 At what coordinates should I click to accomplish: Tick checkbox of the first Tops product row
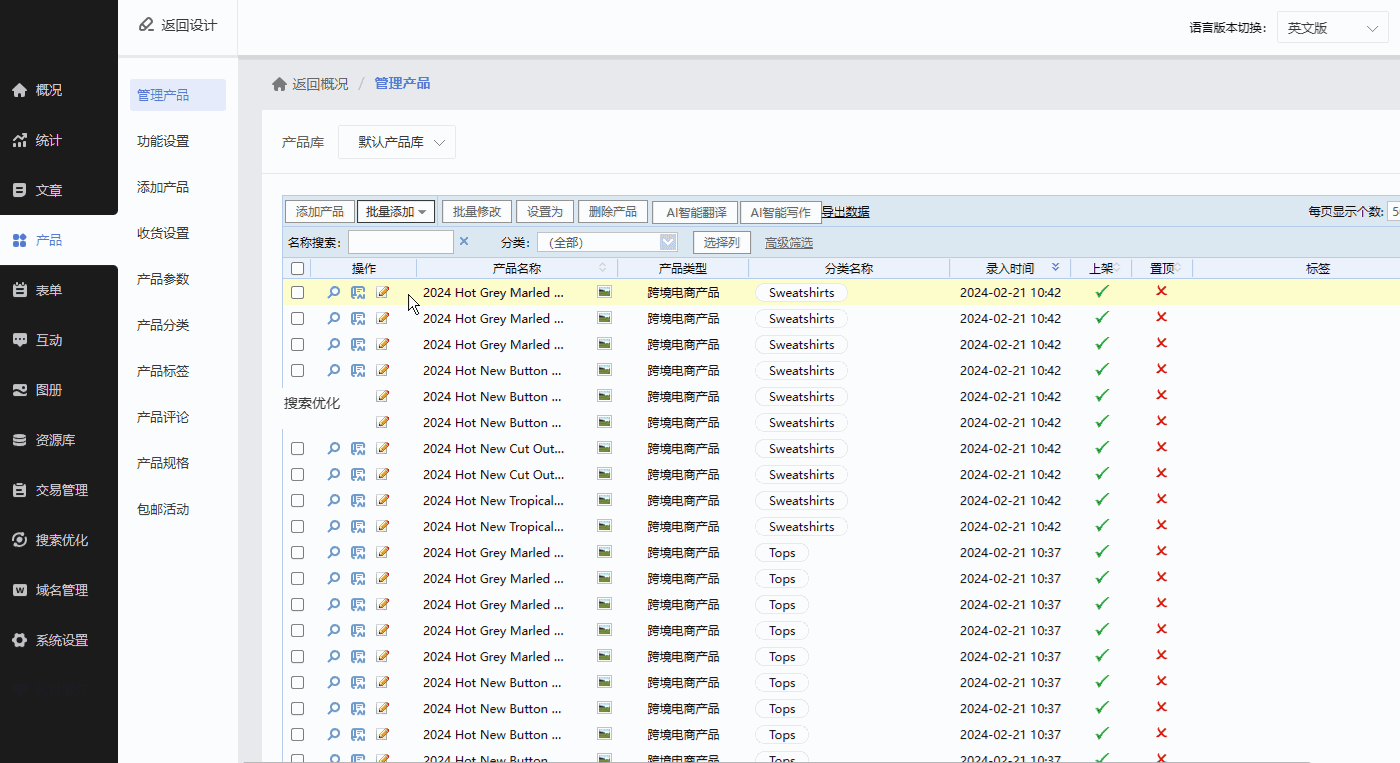point(297,553)
